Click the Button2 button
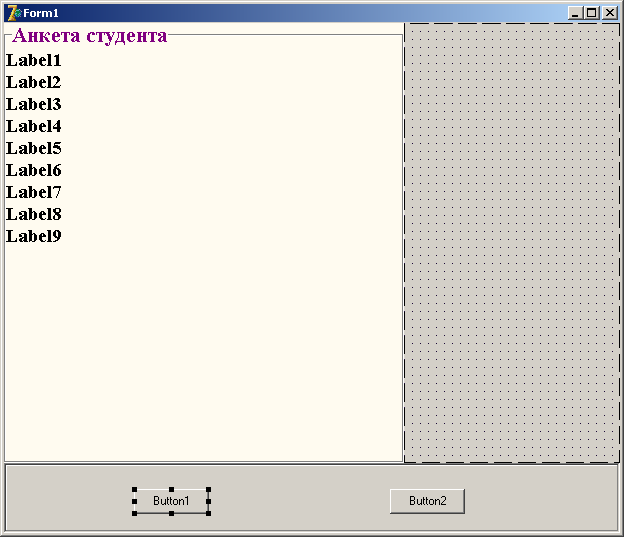 [x=427, y=501]
